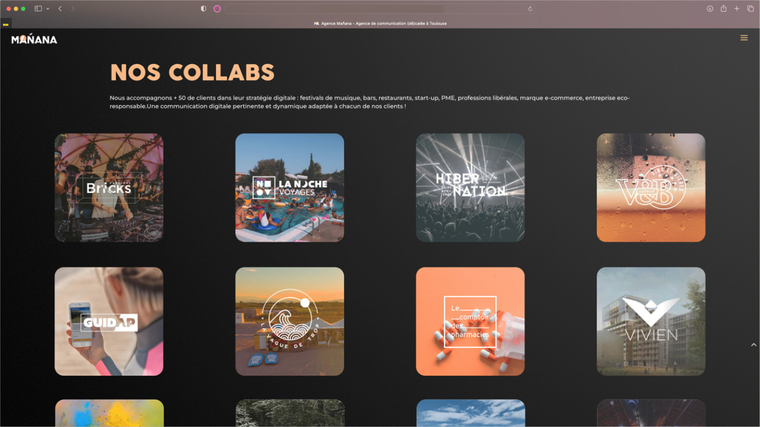Select the Hibernation collab thumbnail
This screenshot has width=760, height=427.
click(470, 188)
